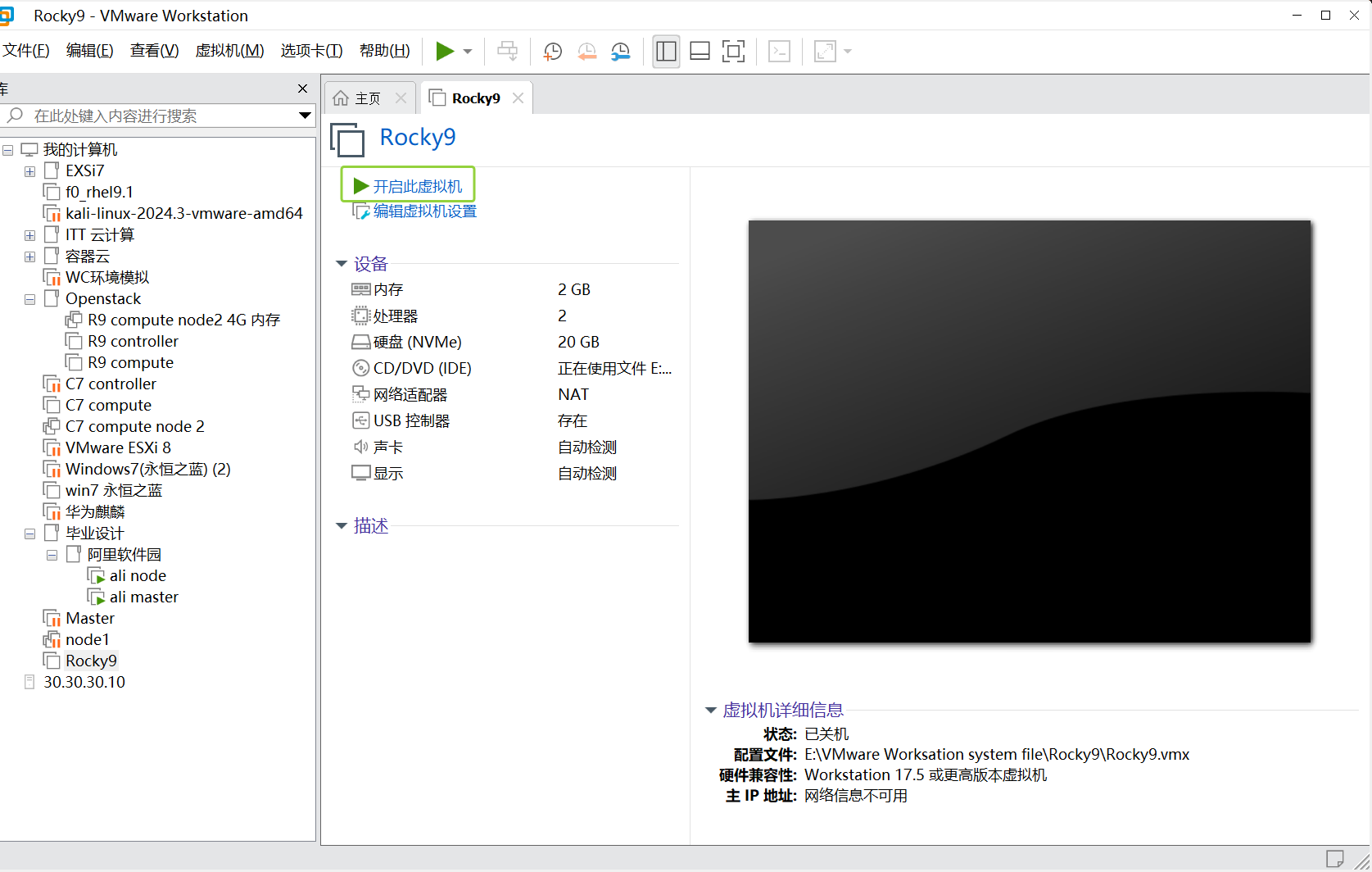1372x872 pixels.
Task: Click the stretch guest display icon
Action: [x=825, y=52]
